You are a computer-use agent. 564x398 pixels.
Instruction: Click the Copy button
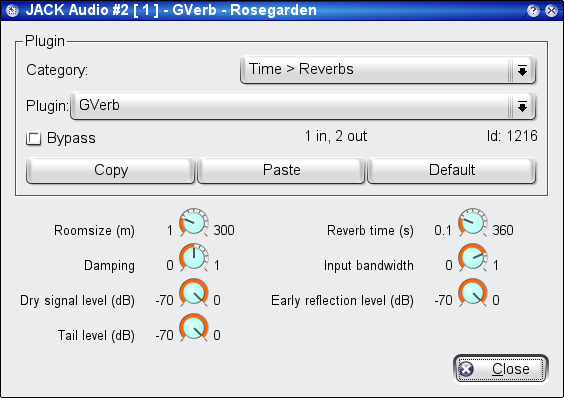pyautogui.click(x=110, y=170)
